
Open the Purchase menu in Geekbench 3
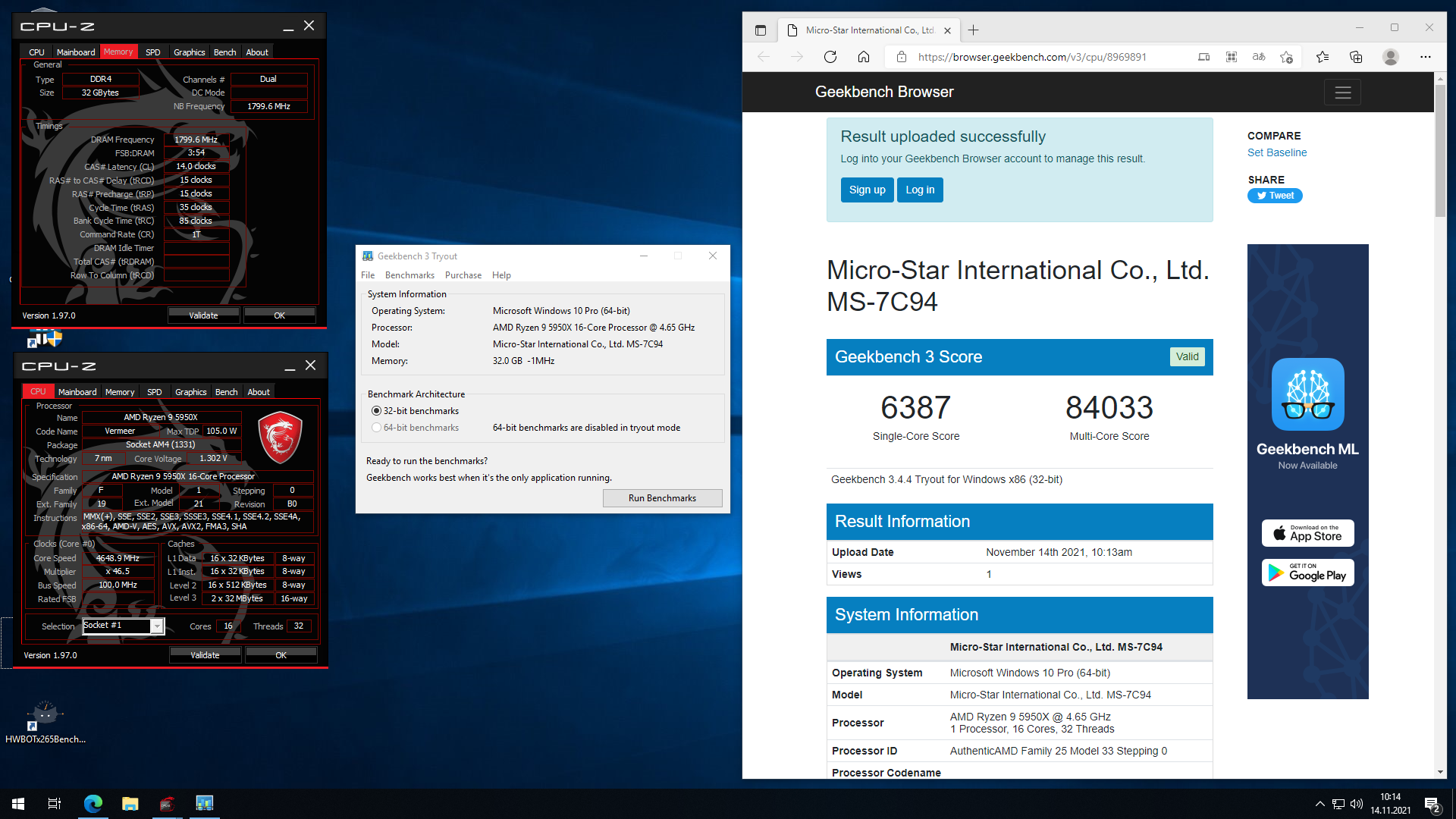(x=463, y=275)
